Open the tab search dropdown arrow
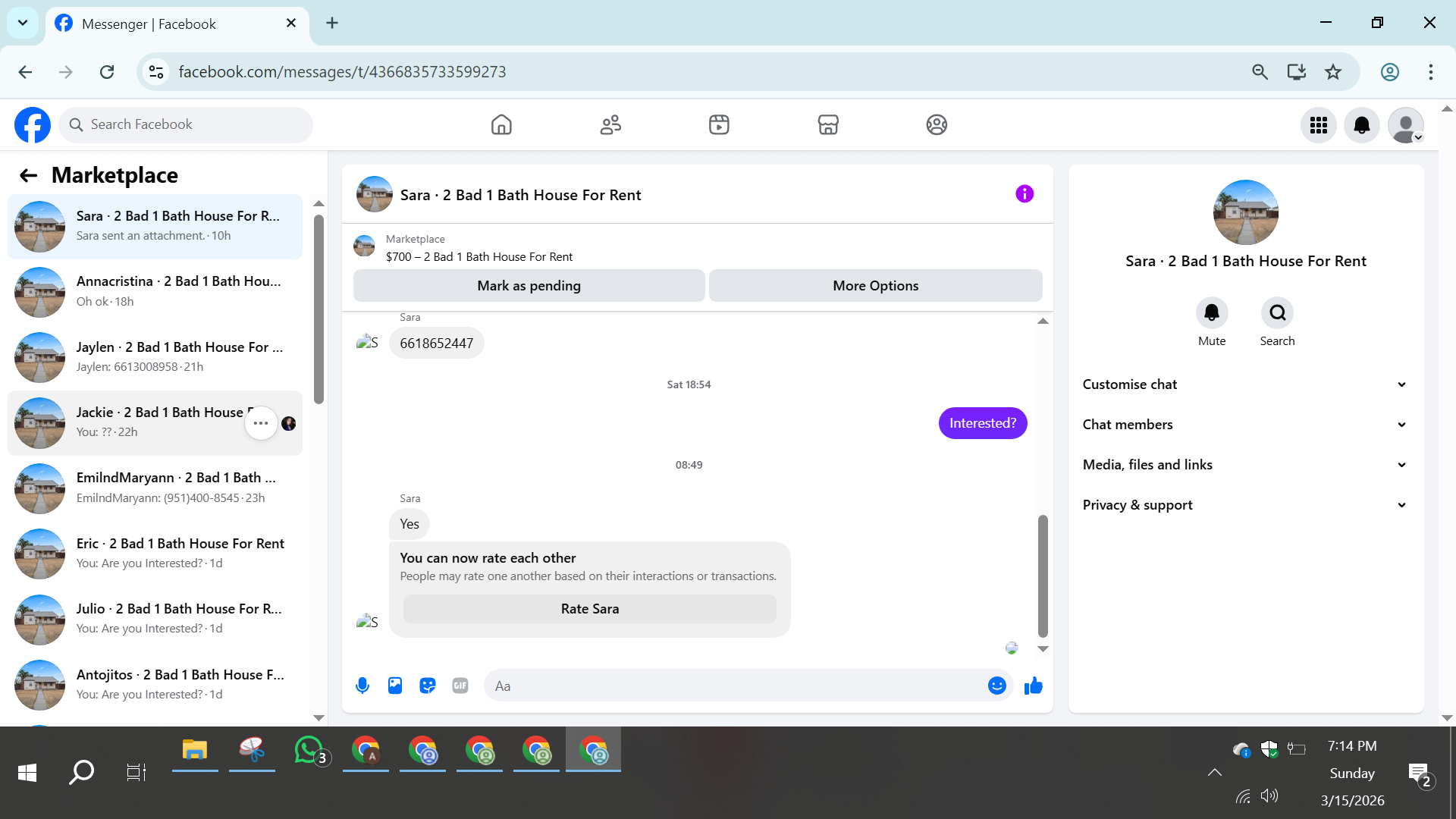 tap(23, 23)
